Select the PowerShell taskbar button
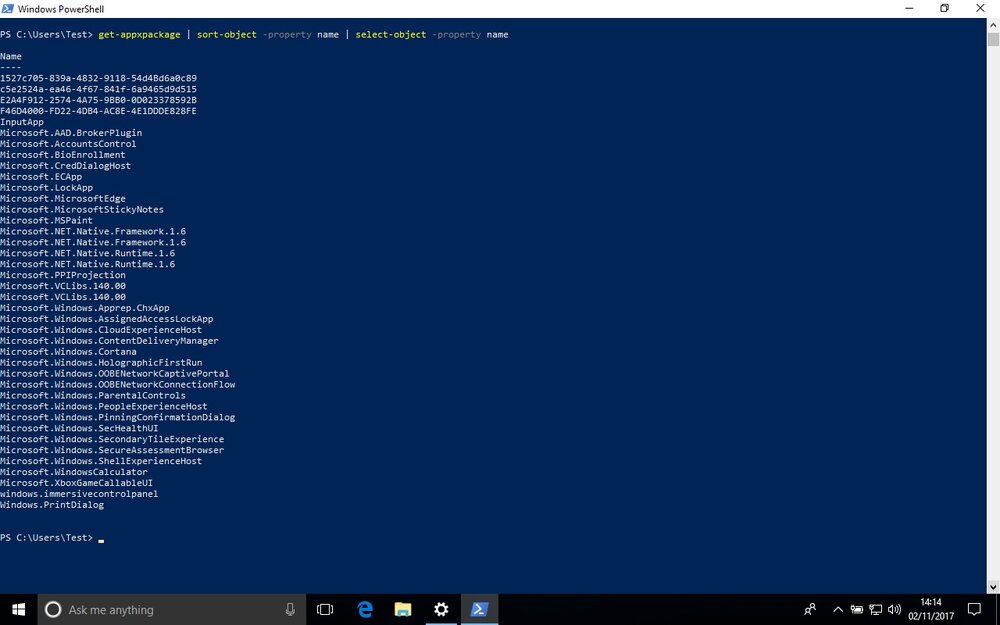The width and height of the screenshot is (1000, 625). [x=479, y=610]
